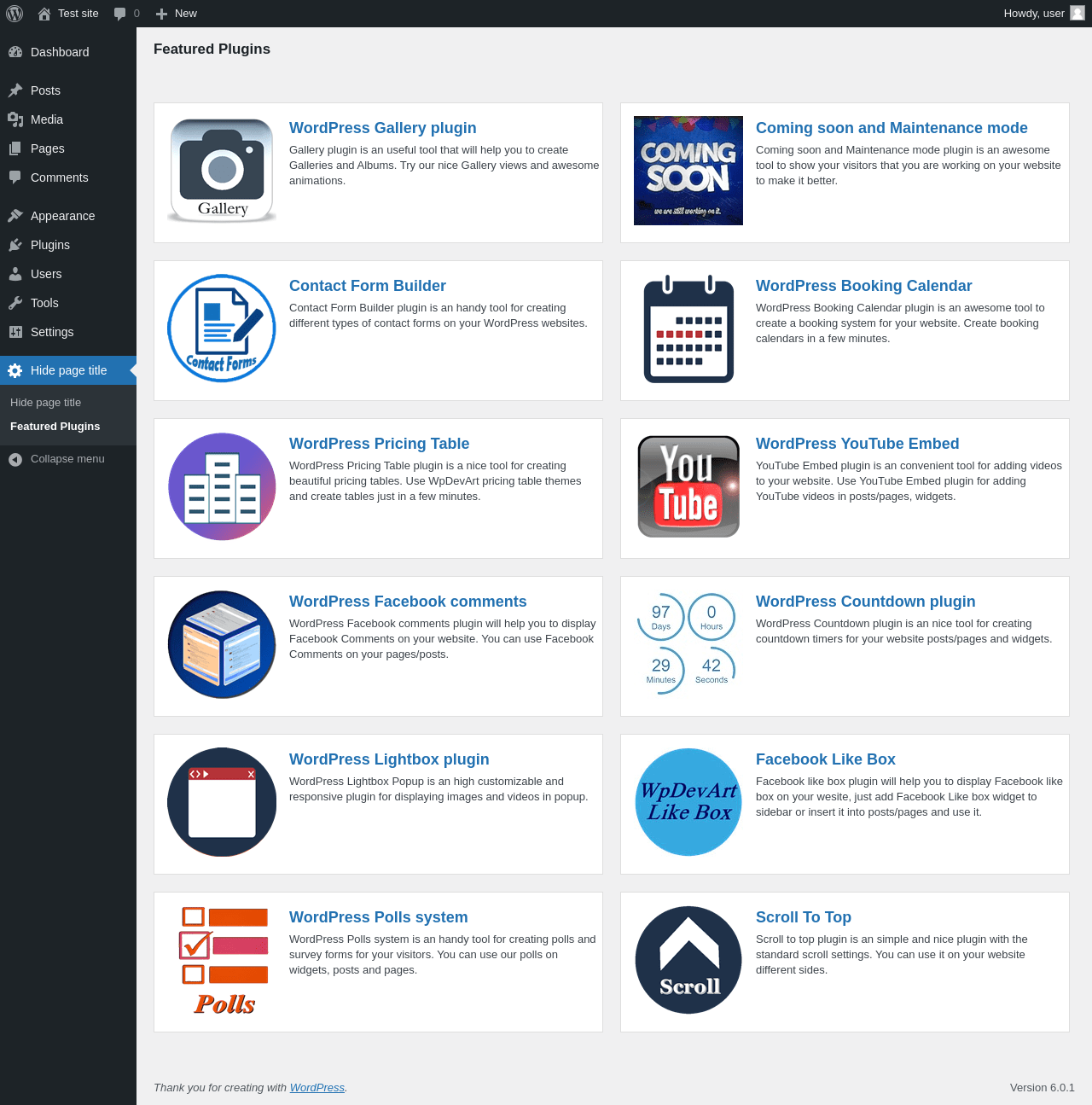Open the Contact Form Builder link

pos(368,286)
